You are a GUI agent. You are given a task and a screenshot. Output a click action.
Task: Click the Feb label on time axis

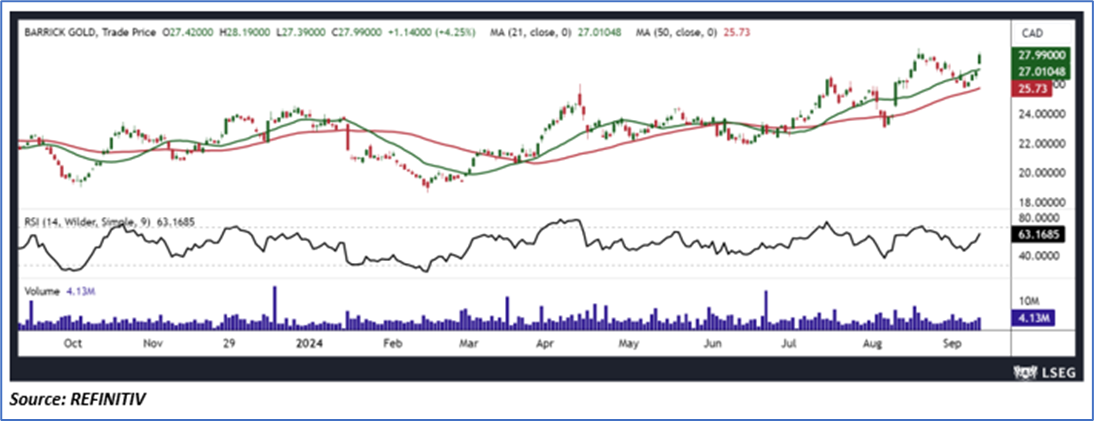(391, 344)
